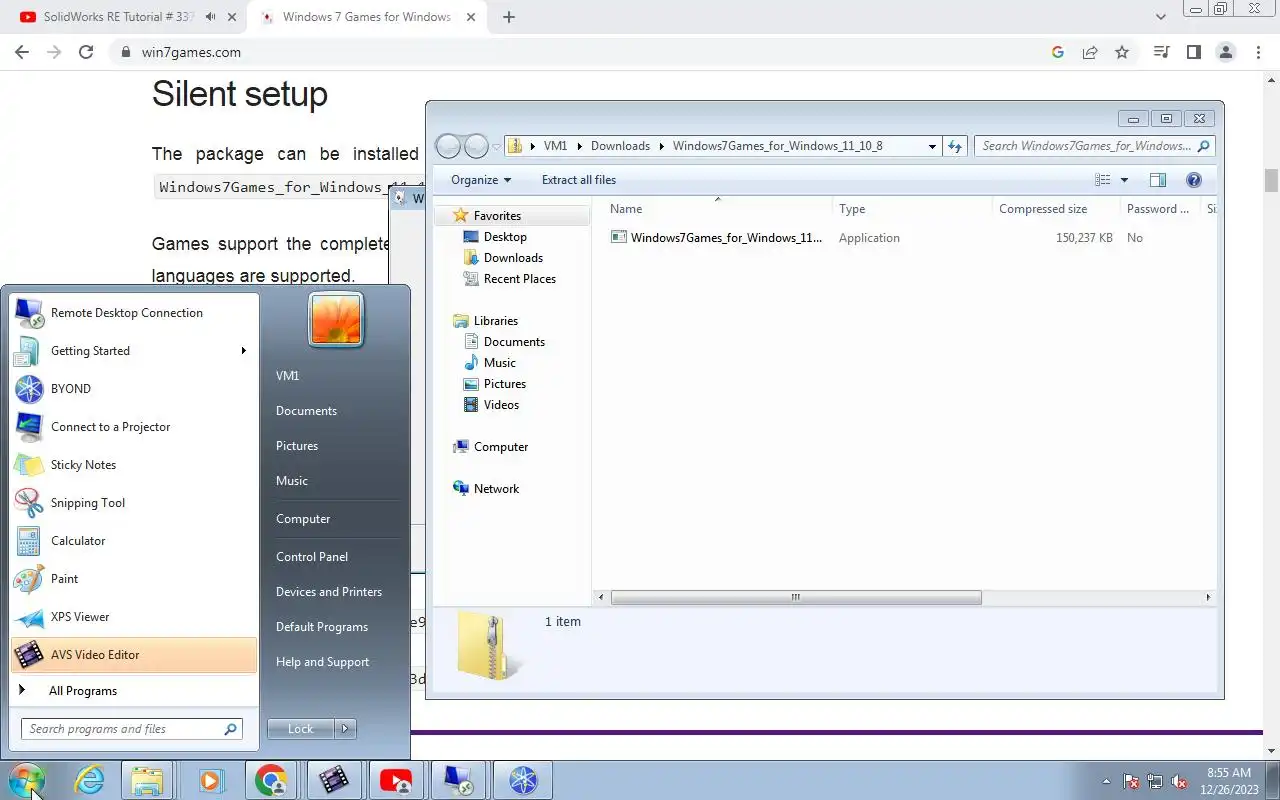Open Windows Media Player from taskbar
Image resolution: width=1280 pixels, height=800 pixels.
209,780
